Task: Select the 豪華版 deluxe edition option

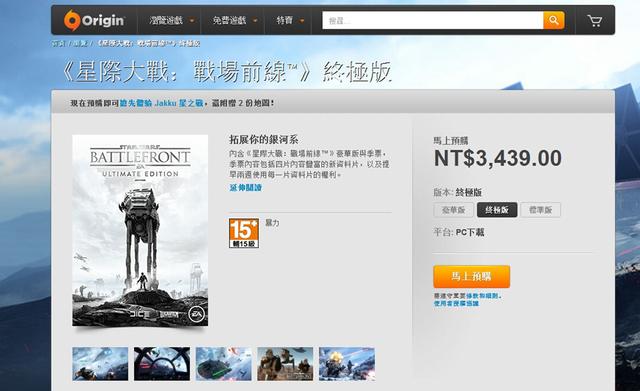Action: [453, 210]
